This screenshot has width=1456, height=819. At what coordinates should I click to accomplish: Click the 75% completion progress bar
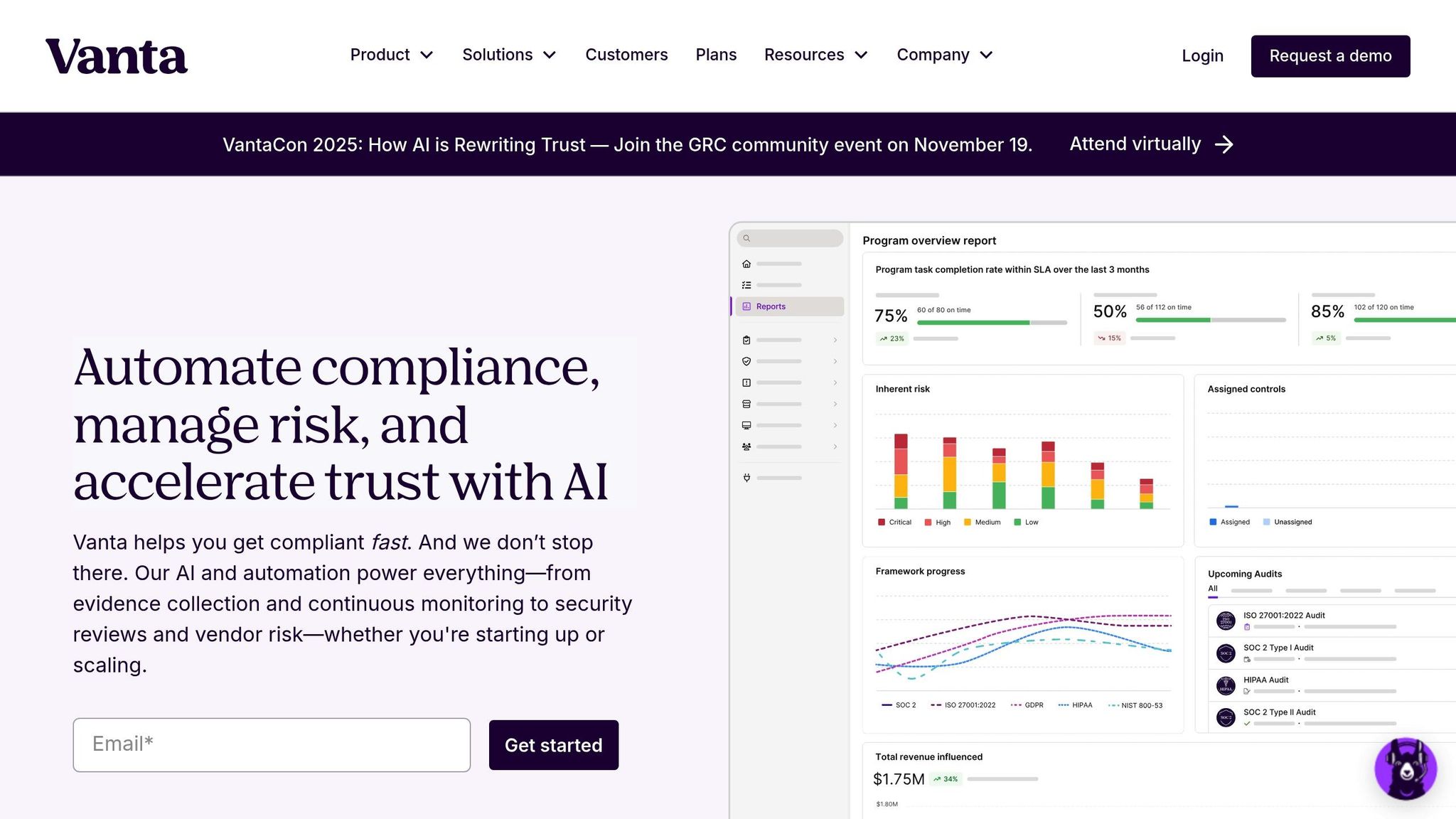point(992,323)
